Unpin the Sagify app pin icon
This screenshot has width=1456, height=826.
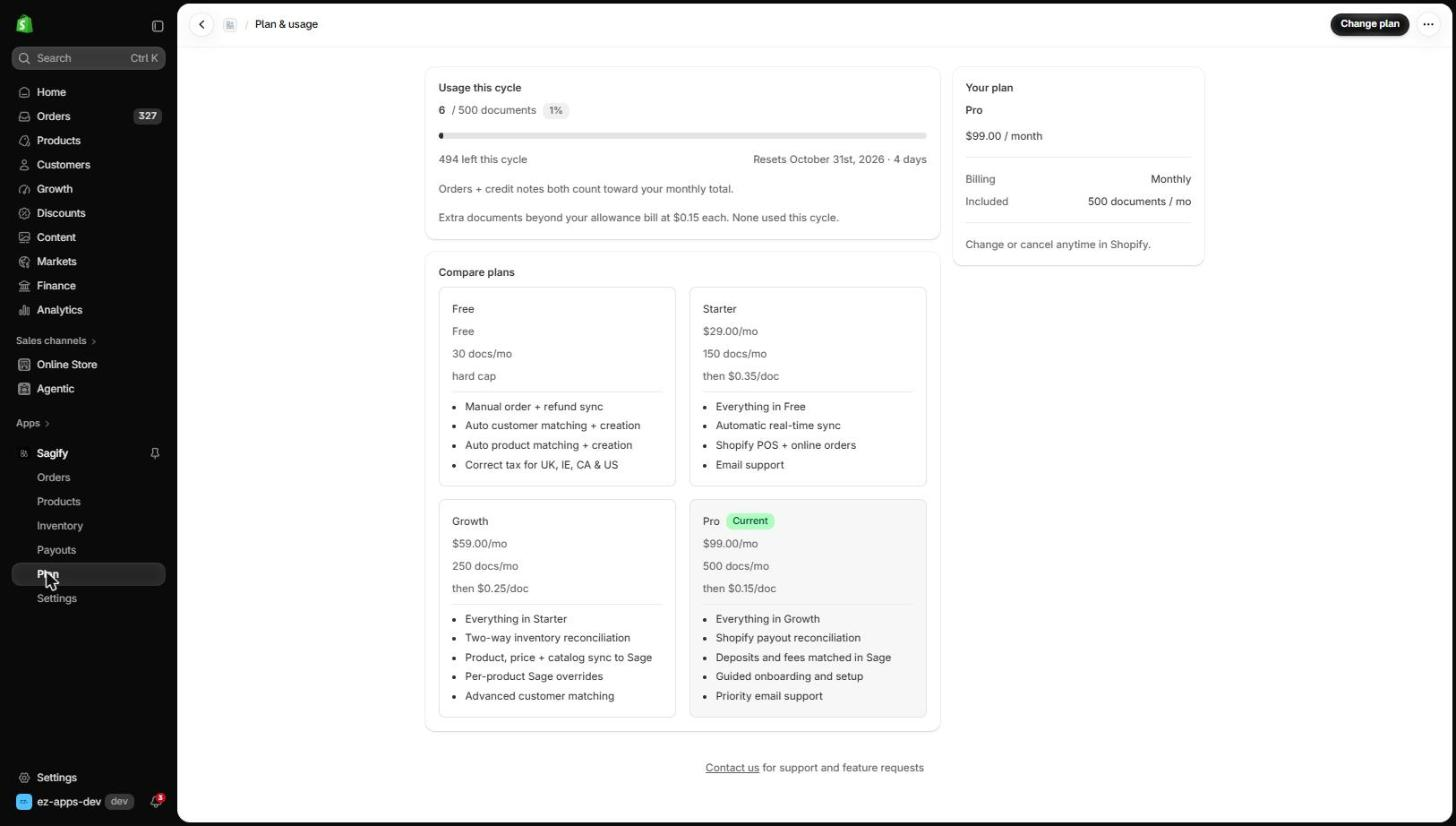click(x=155, y=454)
